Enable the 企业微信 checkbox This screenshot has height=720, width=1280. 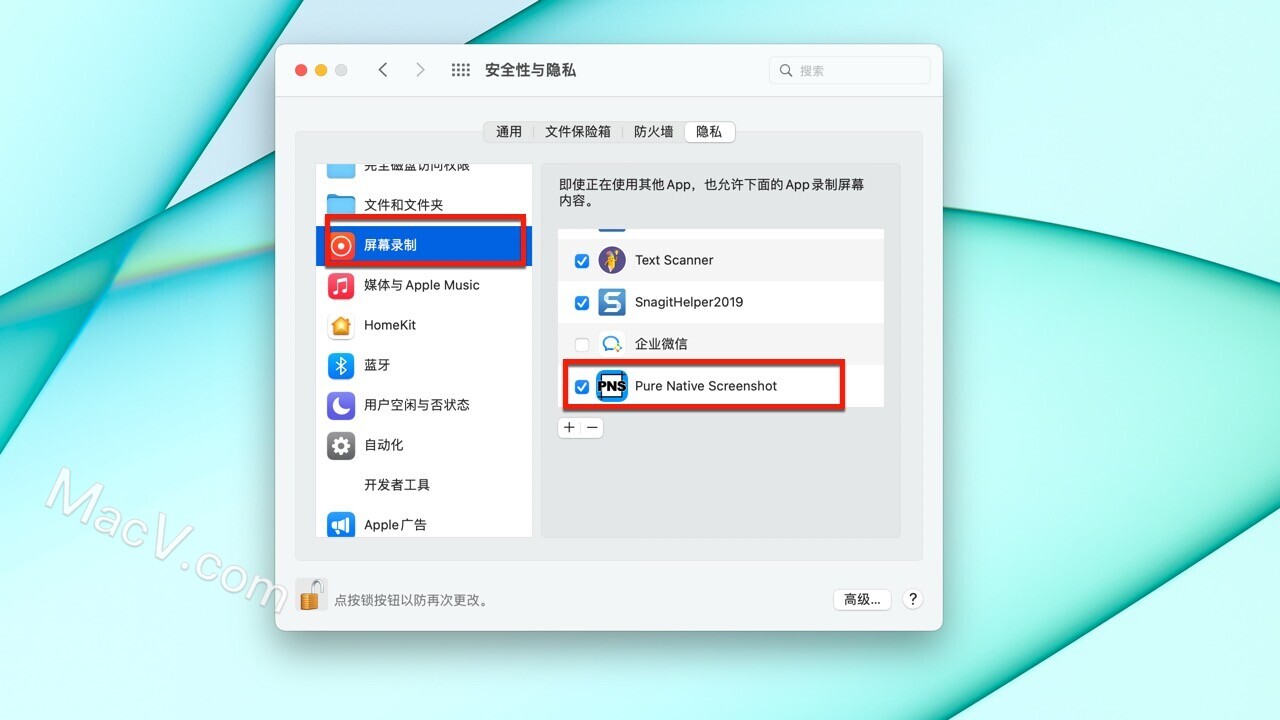click(582, 344)
